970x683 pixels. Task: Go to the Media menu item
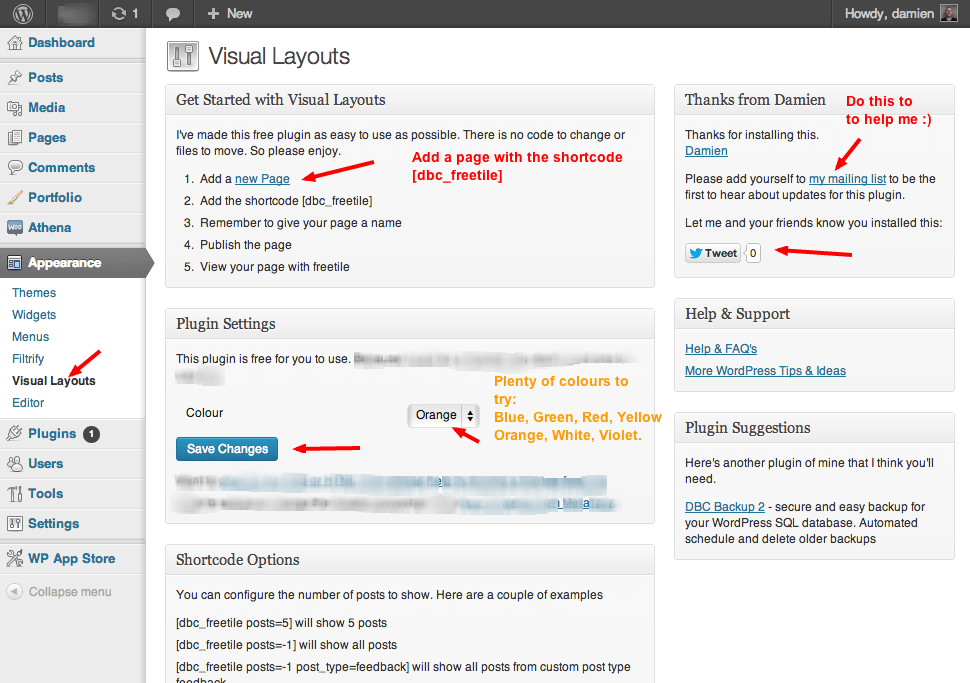(46, 108)
